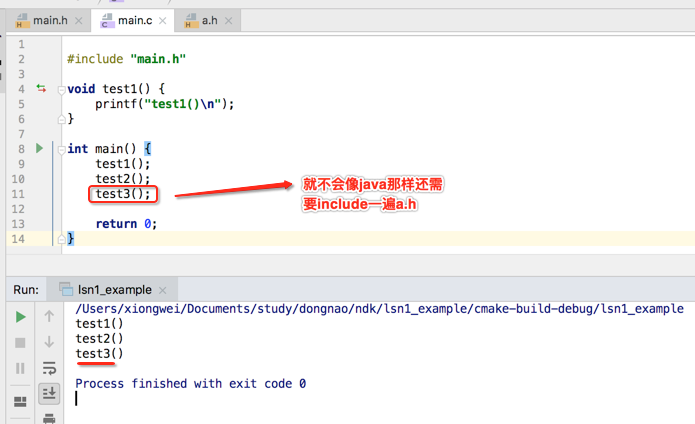Screen dimensions: 695x424
Task: Click 'Process finished with exit code 0' text
Action: 191,384
